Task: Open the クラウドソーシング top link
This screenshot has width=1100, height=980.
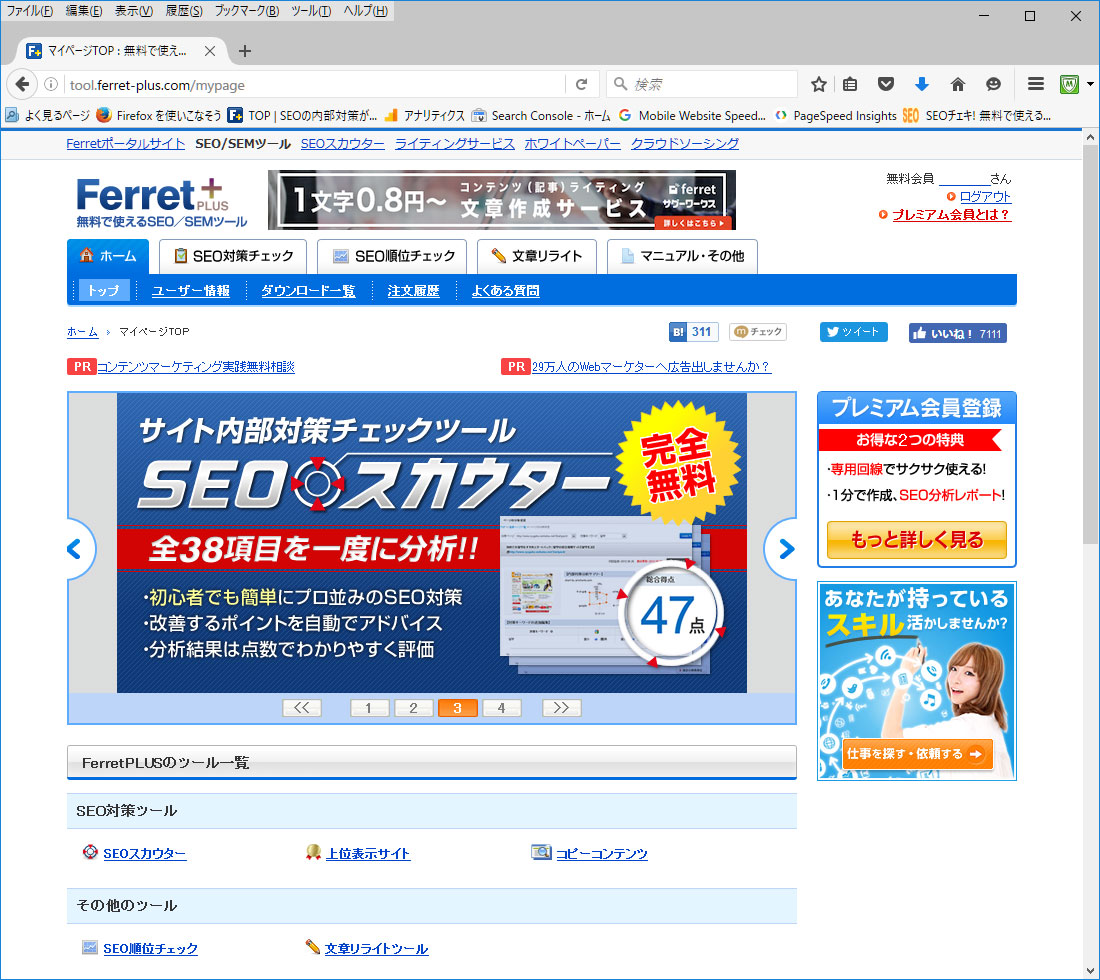Action: pyautogui.click(x=685, y=144)
